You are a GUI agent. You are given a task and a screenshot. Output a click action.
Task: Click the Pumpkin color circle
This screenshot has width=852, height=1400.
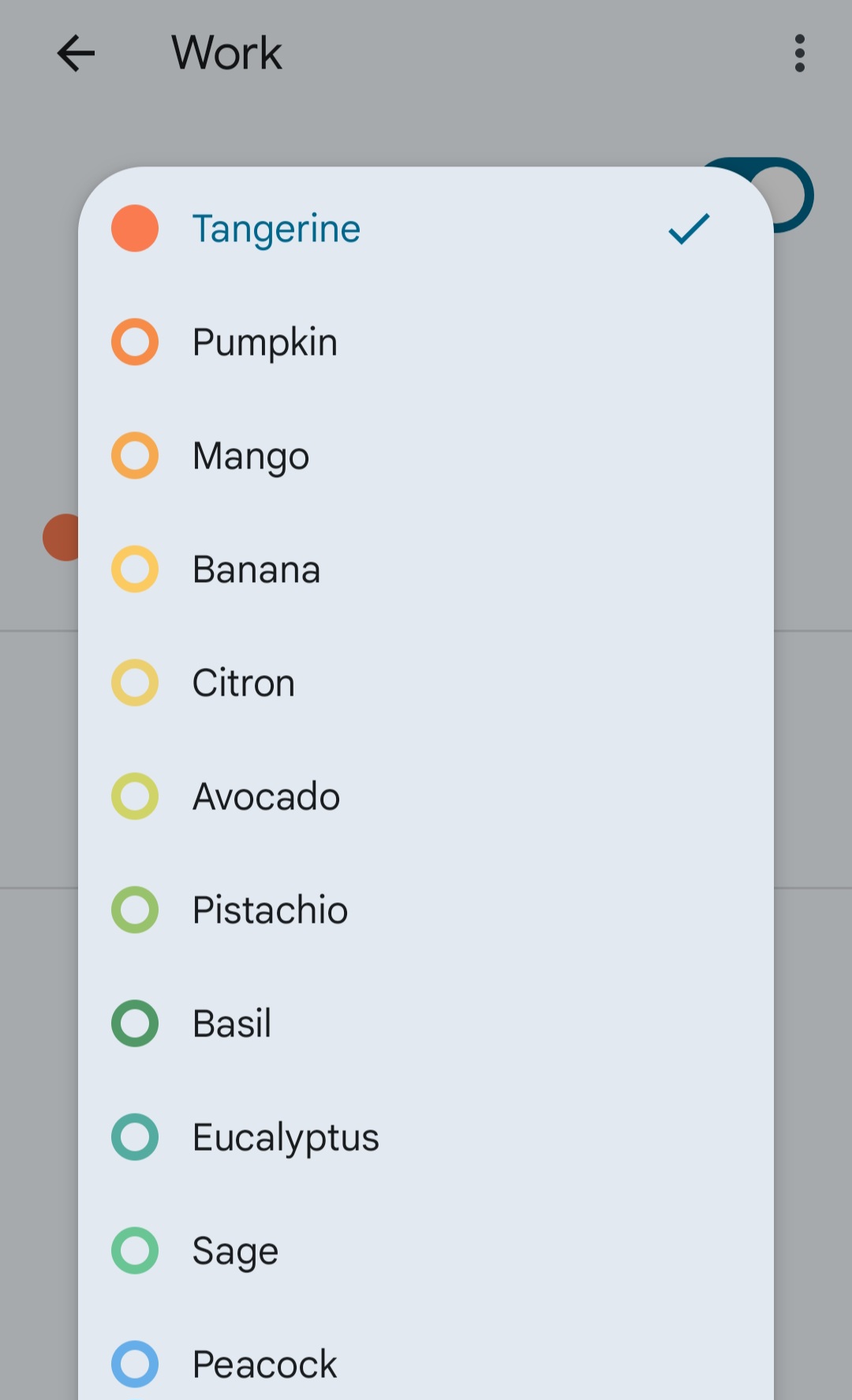click(x=135, y=342)
